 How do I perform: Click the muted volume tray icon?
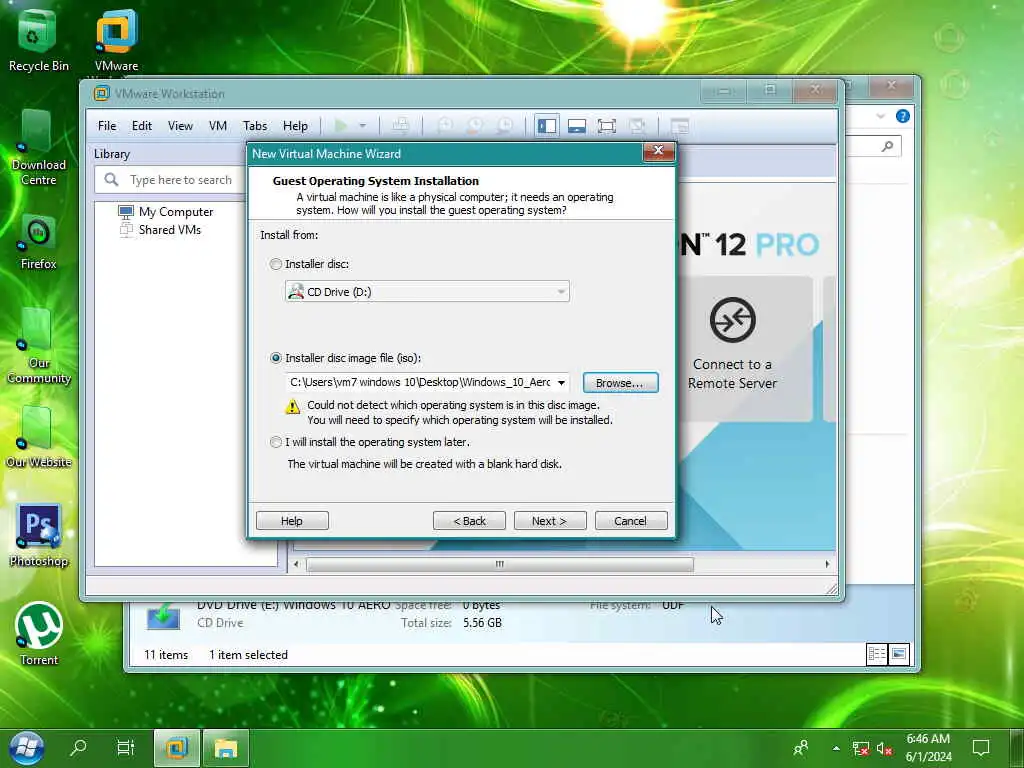click(884, 748)
